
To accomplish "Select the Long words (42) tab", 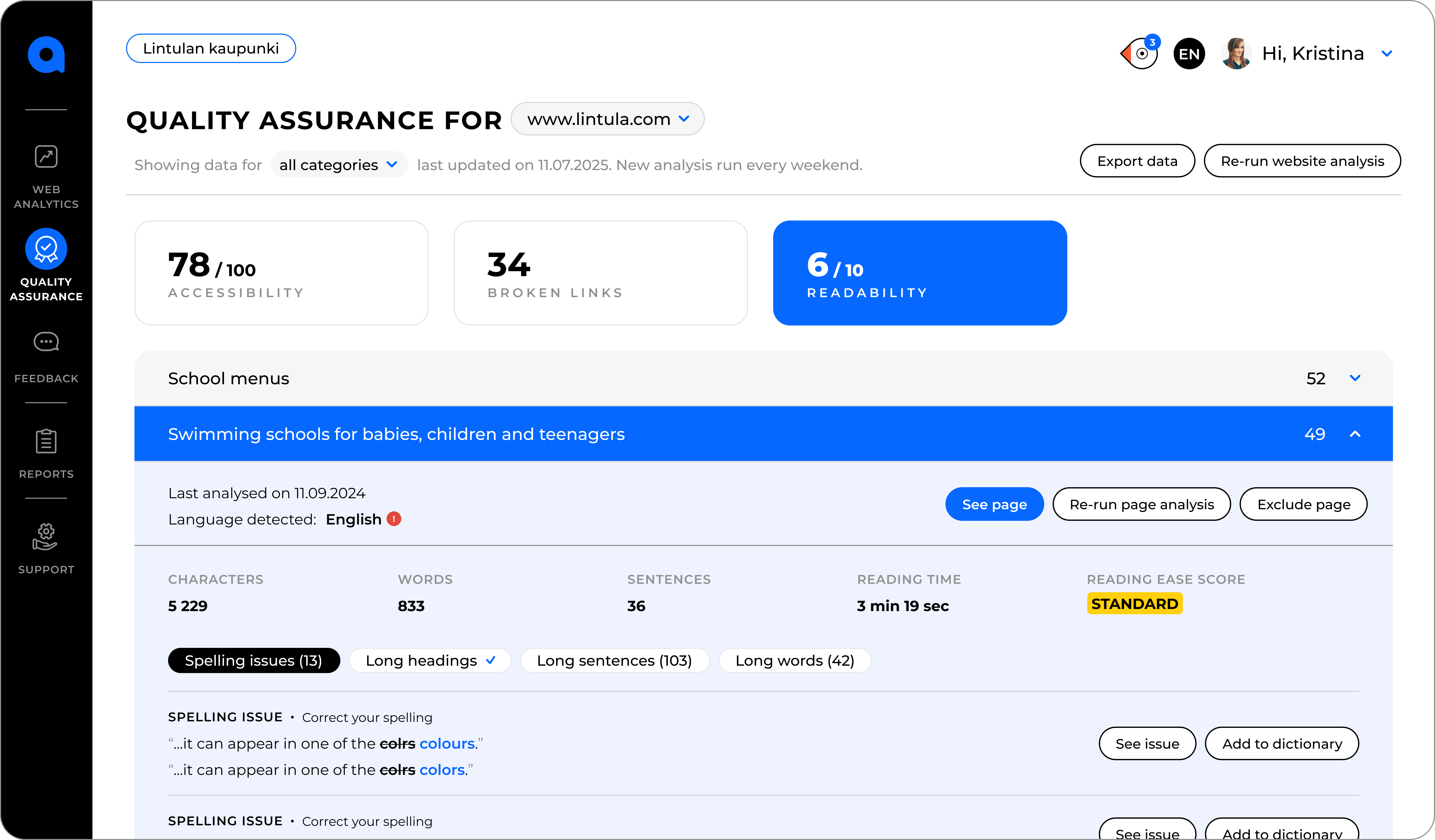I will point(795,661).
